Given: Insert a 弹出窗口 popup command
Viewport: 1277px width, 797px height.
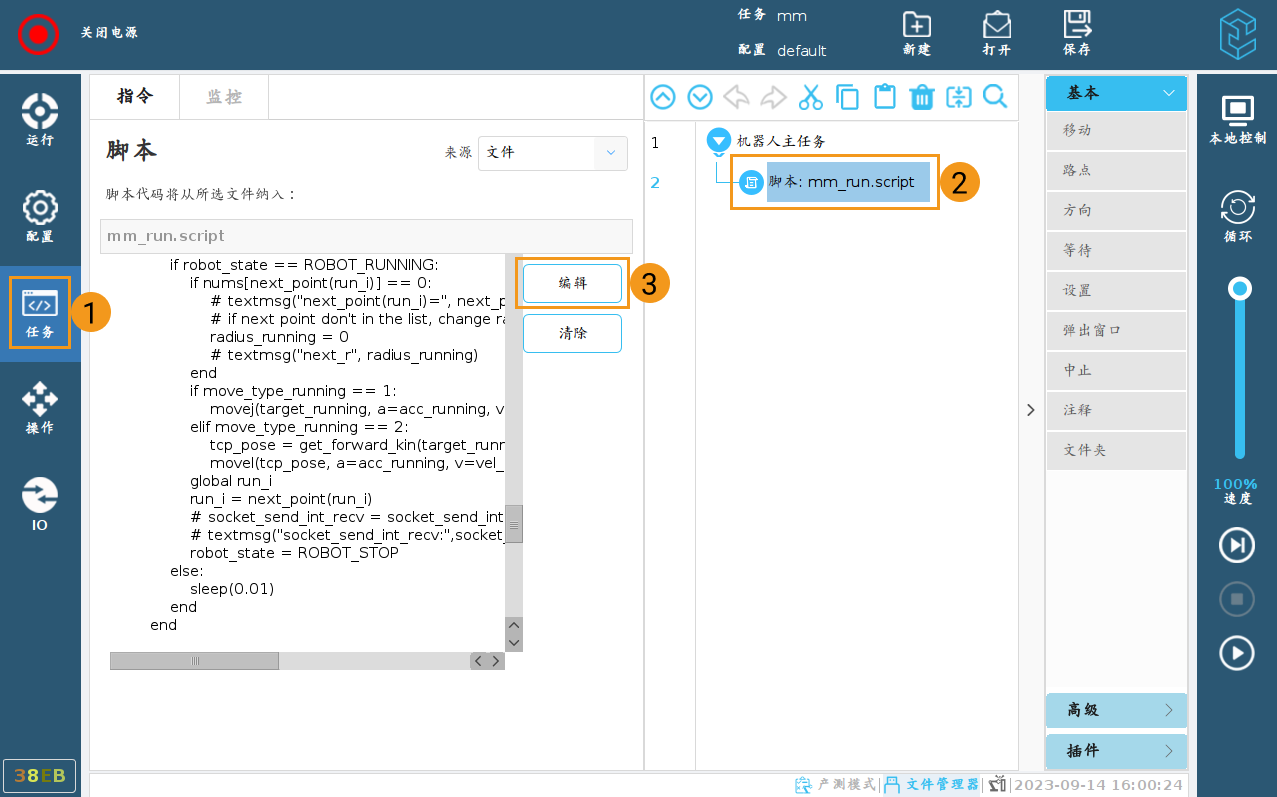Looking at the screenshot, I should point(1116,330).
